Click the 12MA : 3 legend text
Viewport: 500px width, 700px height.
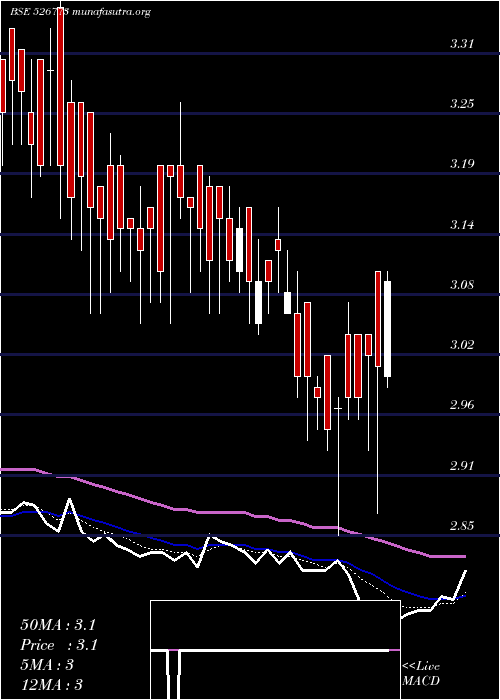tap(52, 685)
